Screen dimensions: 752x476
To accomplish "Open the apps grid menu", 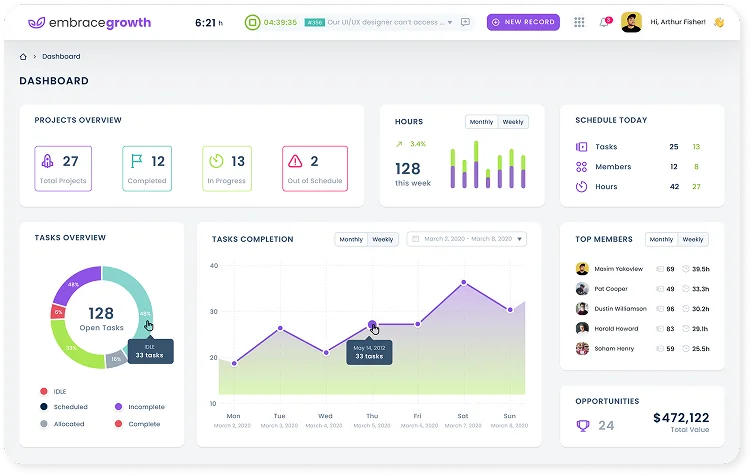I will [579, 22].
